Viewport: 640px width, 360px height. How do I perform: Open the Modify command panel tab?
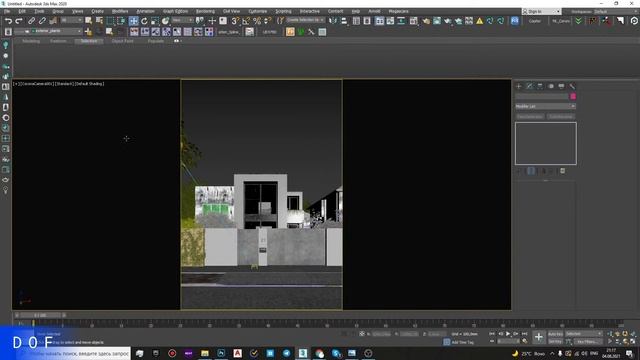[x=529, y=86]
